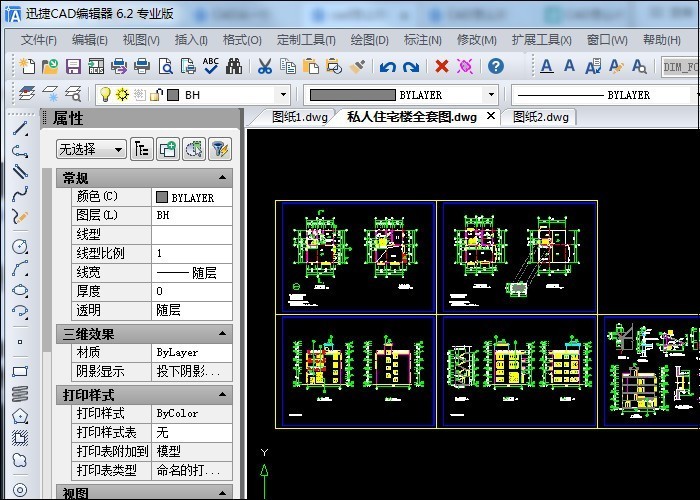Select the Line drawing tool
This screenshot has height=500, width=700.
[x=20, y=128]
